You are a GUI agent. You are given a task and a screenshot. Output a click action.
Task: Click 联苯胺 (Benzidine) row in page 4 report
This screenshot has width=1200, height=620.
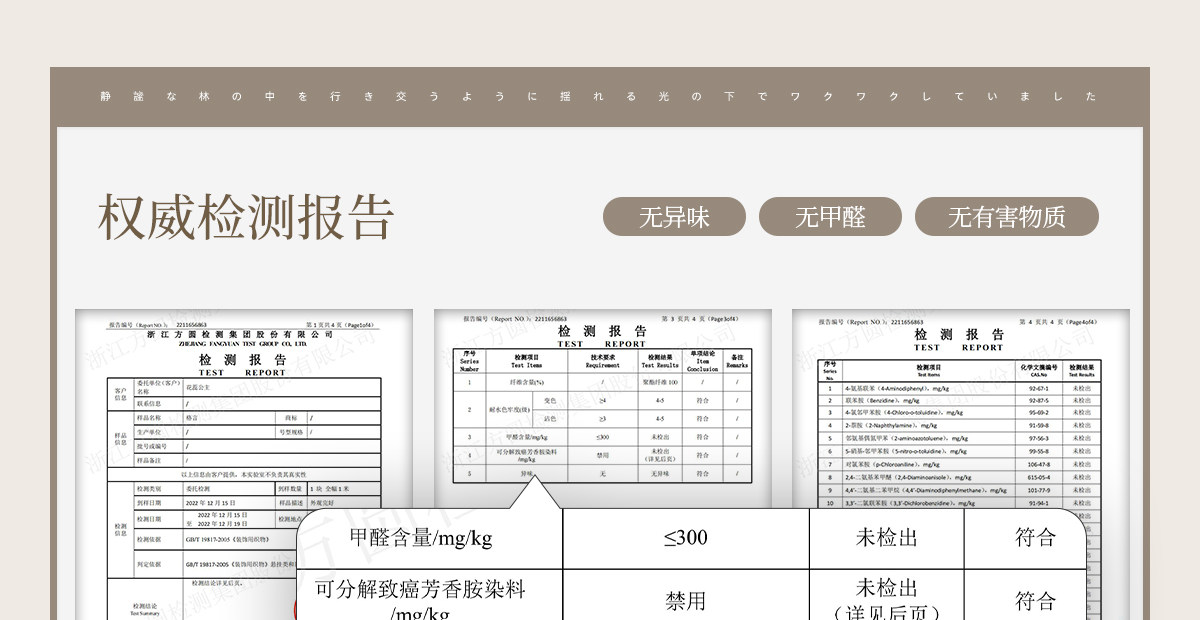960,400
